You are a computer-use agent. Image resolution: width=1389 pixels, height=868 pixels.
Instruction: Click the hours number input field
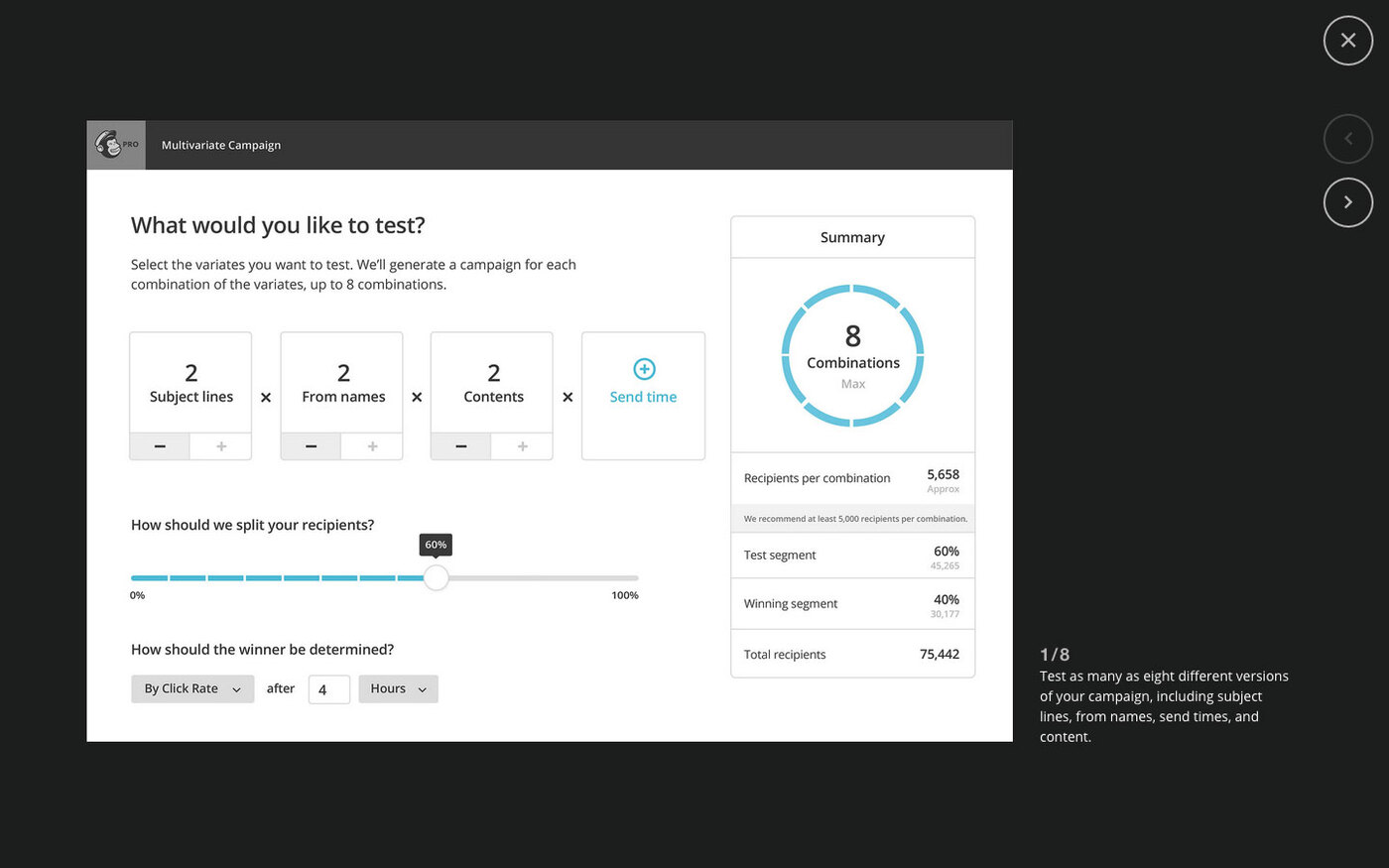329,689
